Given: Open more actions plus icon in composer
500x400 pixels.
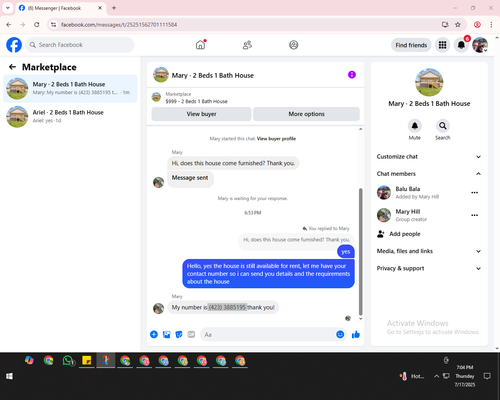Looking at the screenshot, I should (x=154, y=334).
